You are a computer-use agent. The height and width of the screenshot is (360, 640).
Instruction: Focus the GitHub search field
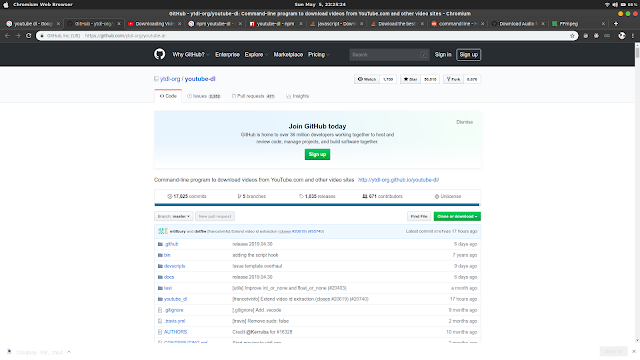click(389, 55)
